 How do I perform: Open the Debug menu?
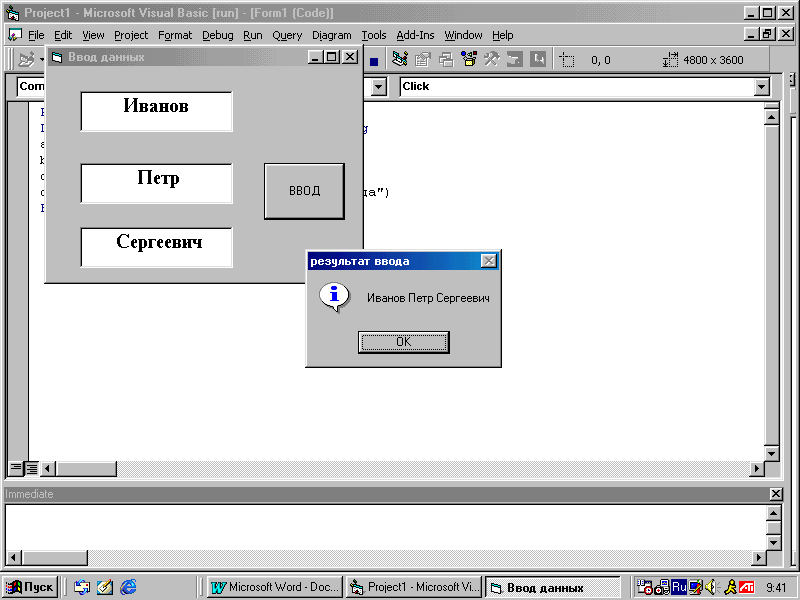point(218,35)
